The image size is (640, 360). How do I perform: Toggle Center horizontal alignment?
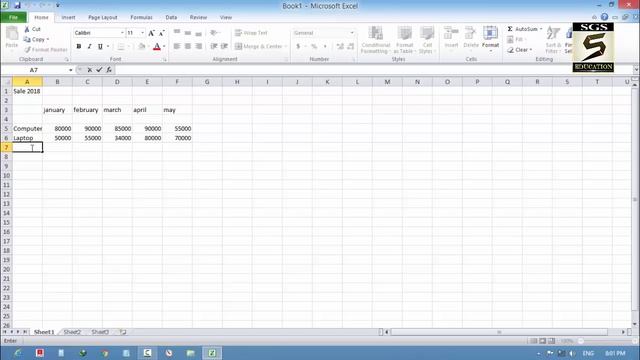click(188, 47)
